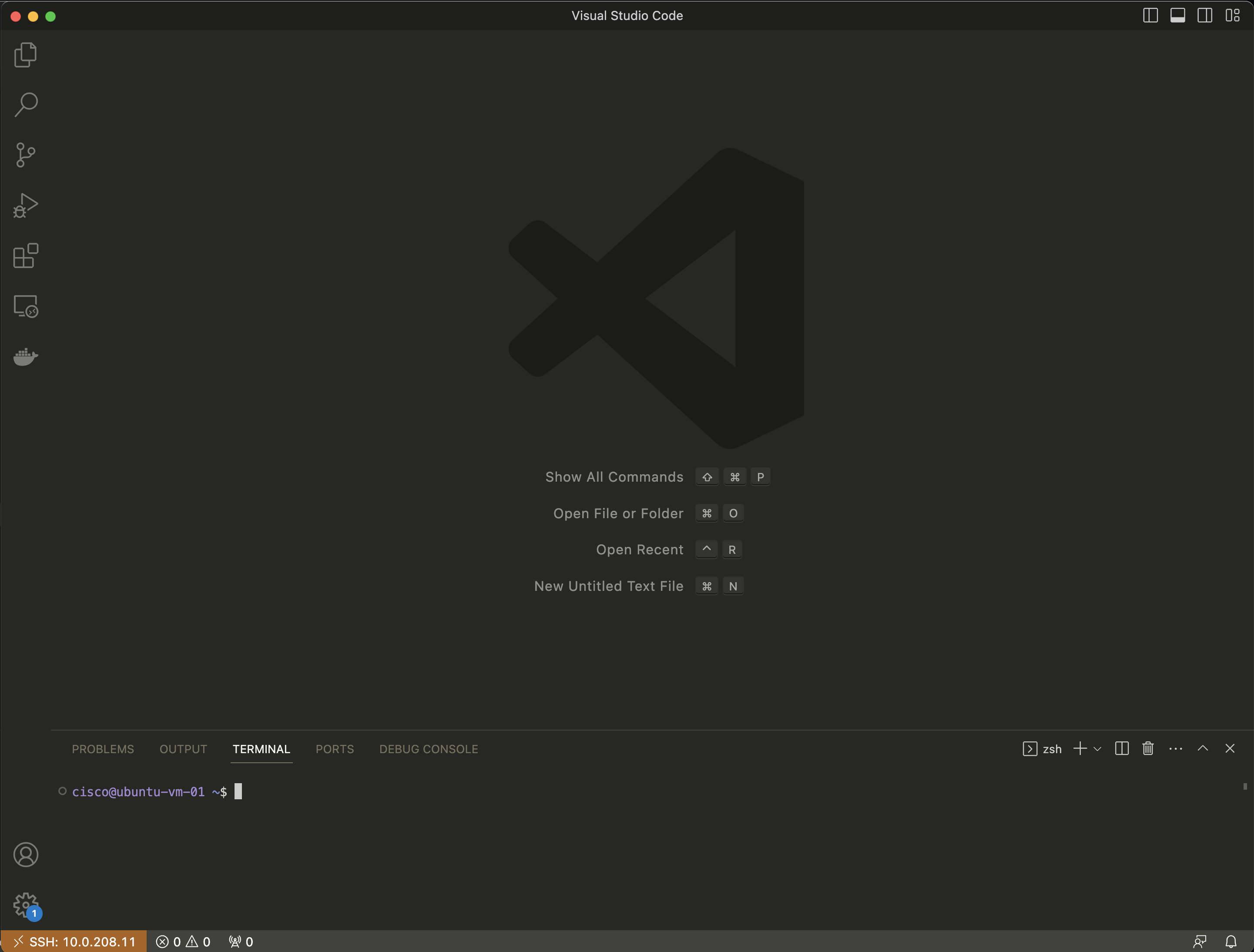Maximize the panel with the up chevron
1254x952 pixels.
click(x=1202, y=748)
